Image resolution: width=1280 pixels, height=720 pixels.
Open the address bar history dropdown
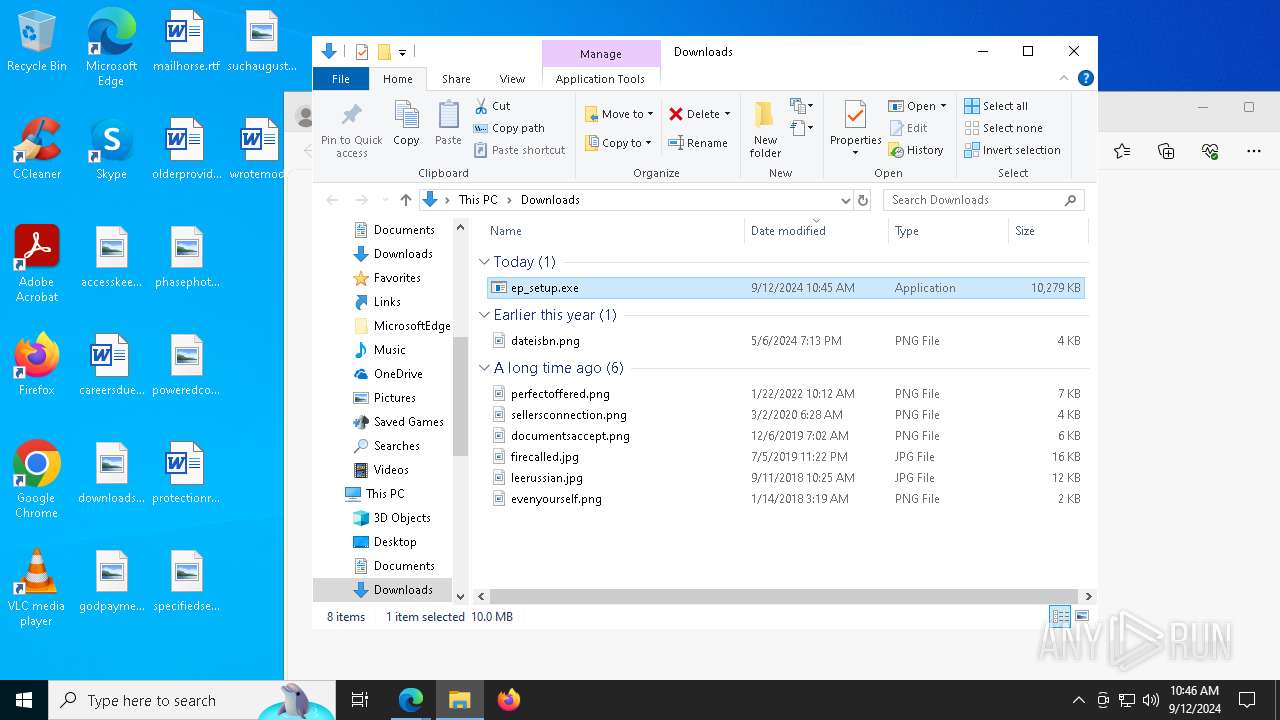[x=845, y=200]
